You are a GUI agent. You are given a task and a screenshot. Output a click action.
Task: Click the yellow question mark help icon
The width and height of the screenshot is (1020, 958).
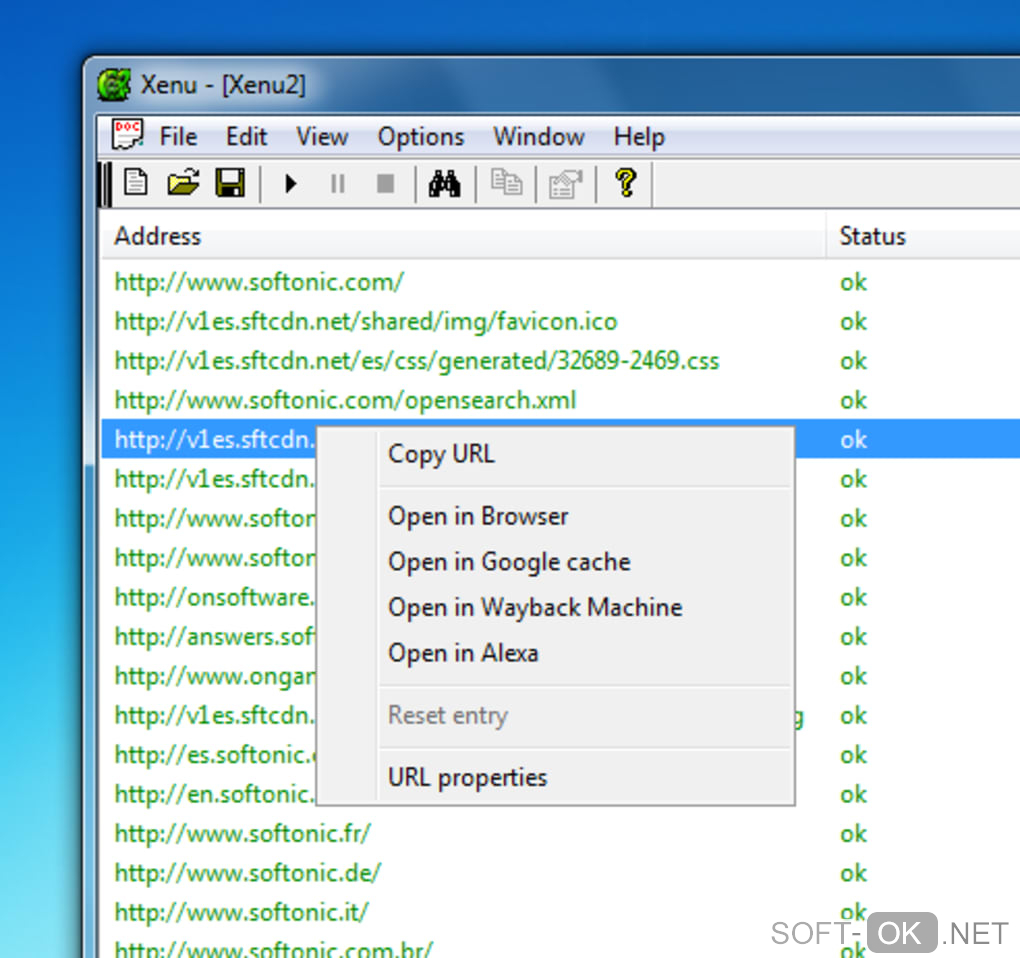click(626, 183)
